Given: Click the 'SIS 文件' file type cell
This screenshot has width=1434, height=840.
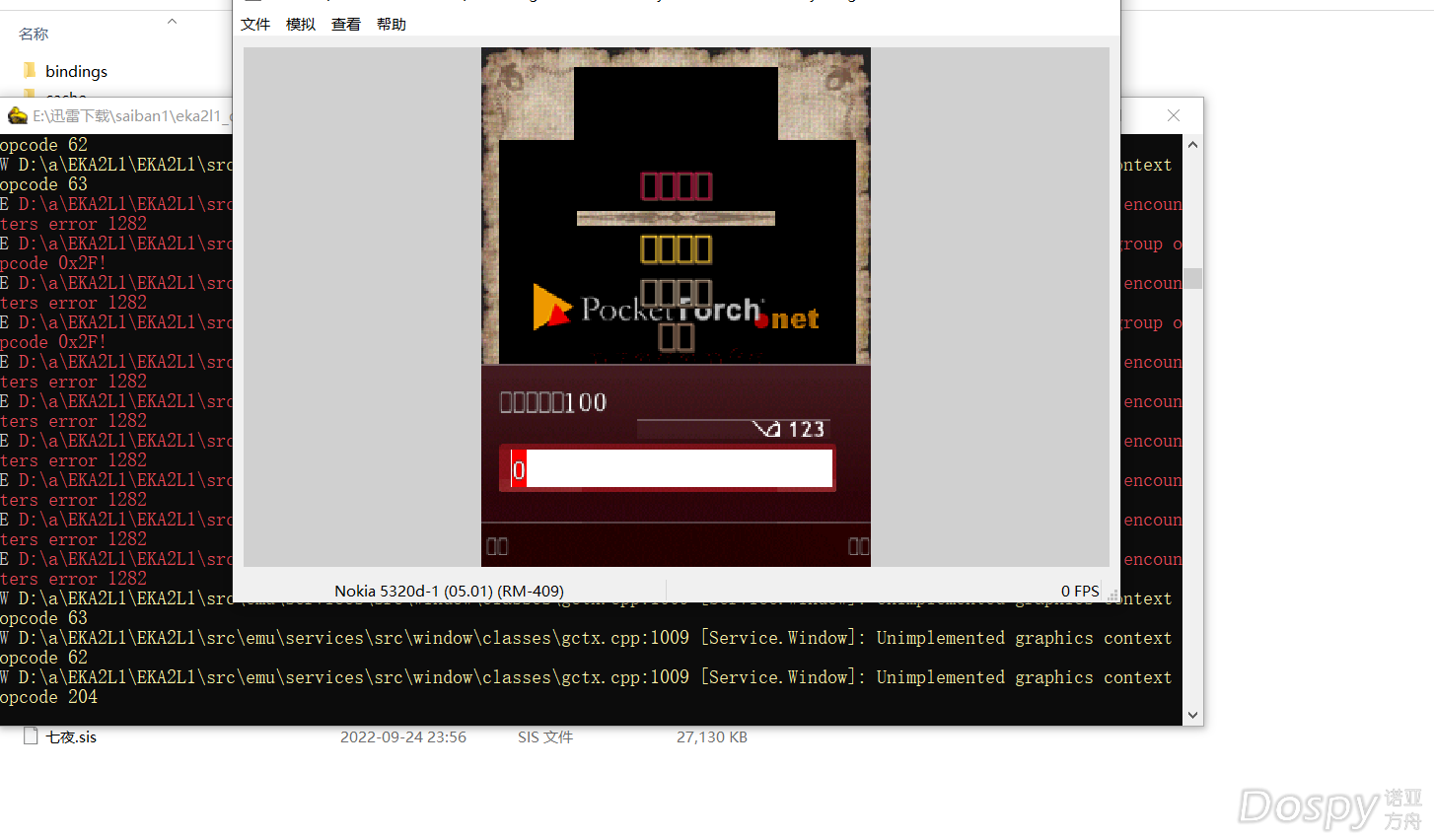Looking at the screenshot, I should point(545,736).
